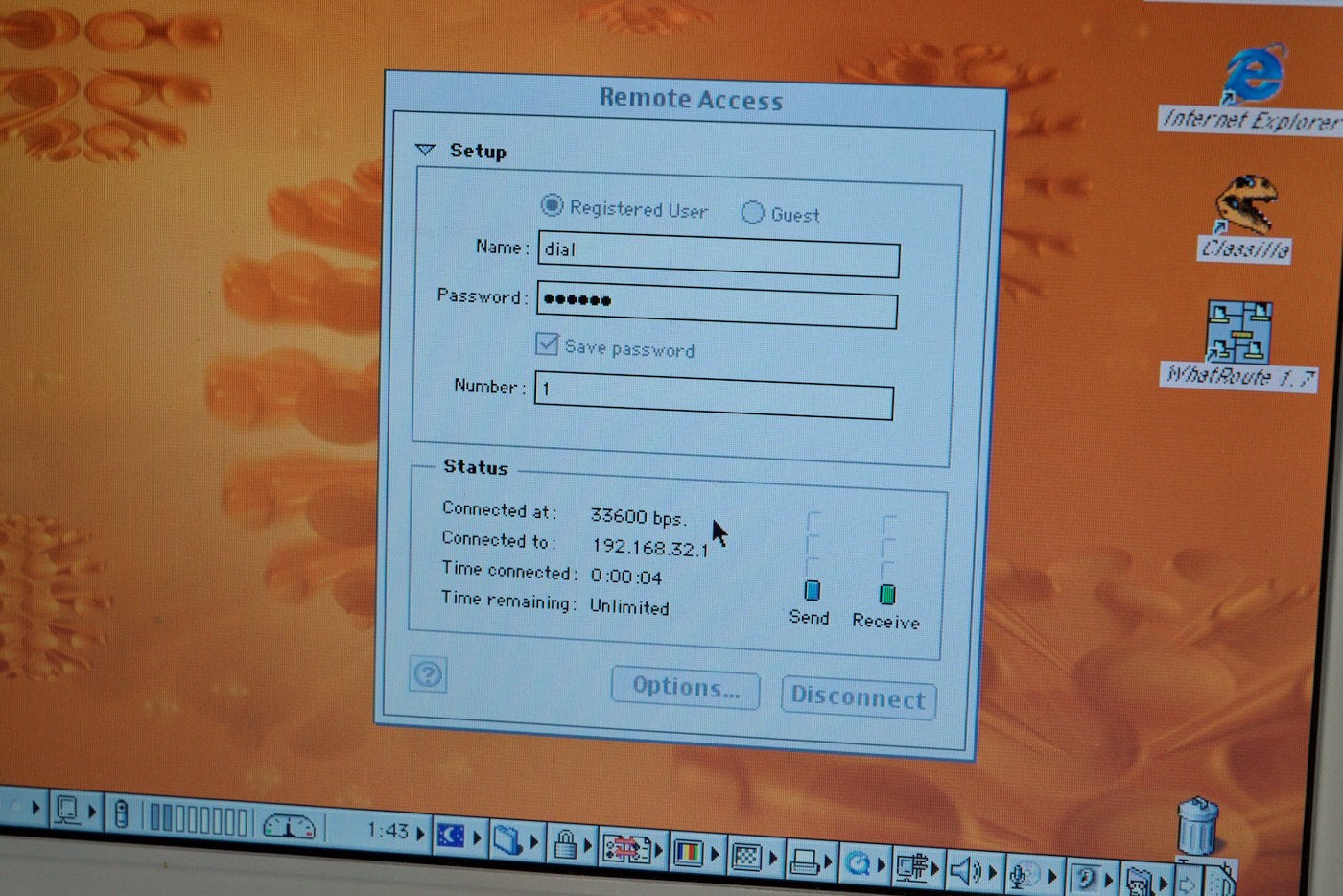Select the Guest radio button
The height and width of the screenshot is (896, 1343).
[x=752, y=212]
